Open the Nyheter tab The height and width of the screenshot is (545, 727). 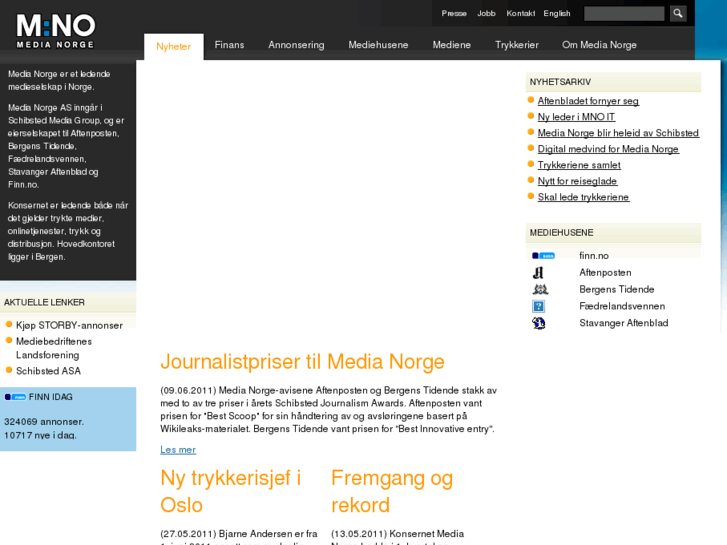(x=173, y=46)
